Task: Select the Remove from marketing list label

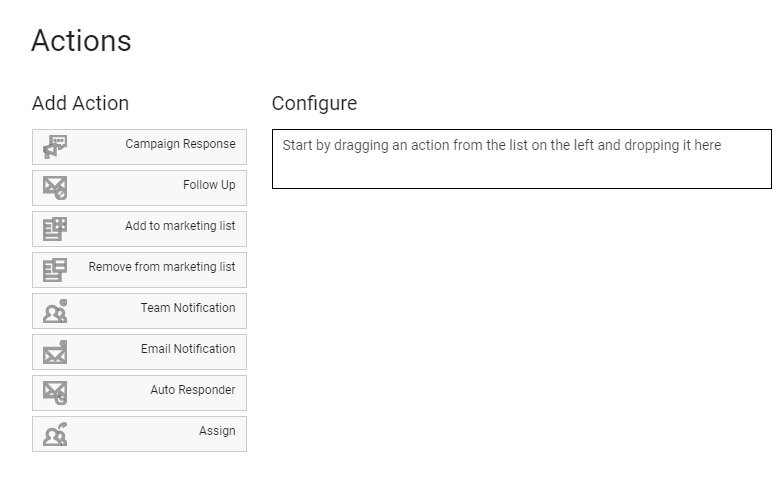Action: [162, 267]
